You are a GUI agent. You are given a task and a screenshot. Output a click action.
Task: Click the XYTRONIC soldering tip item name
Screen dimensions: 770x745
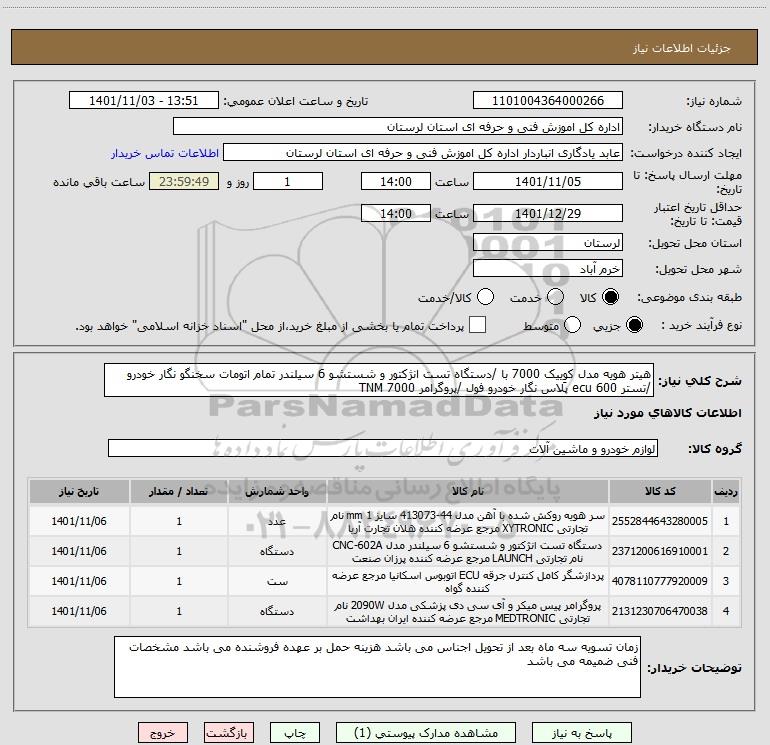[468, 522]
